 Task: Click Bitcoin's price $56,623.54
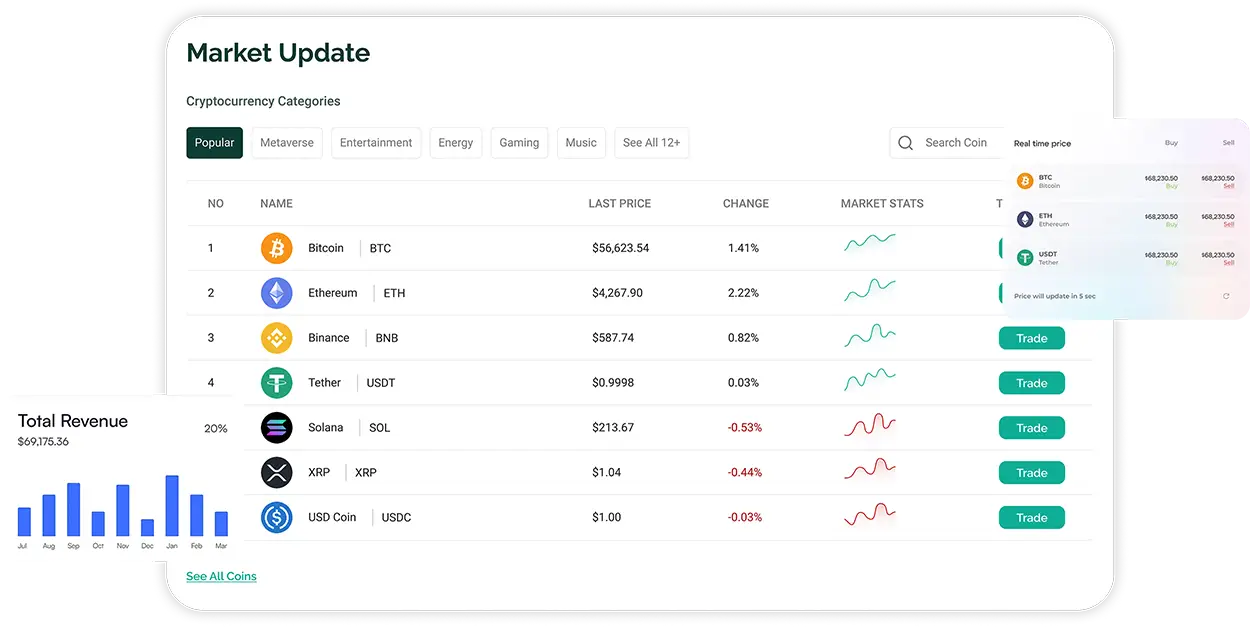click(620, 248)
